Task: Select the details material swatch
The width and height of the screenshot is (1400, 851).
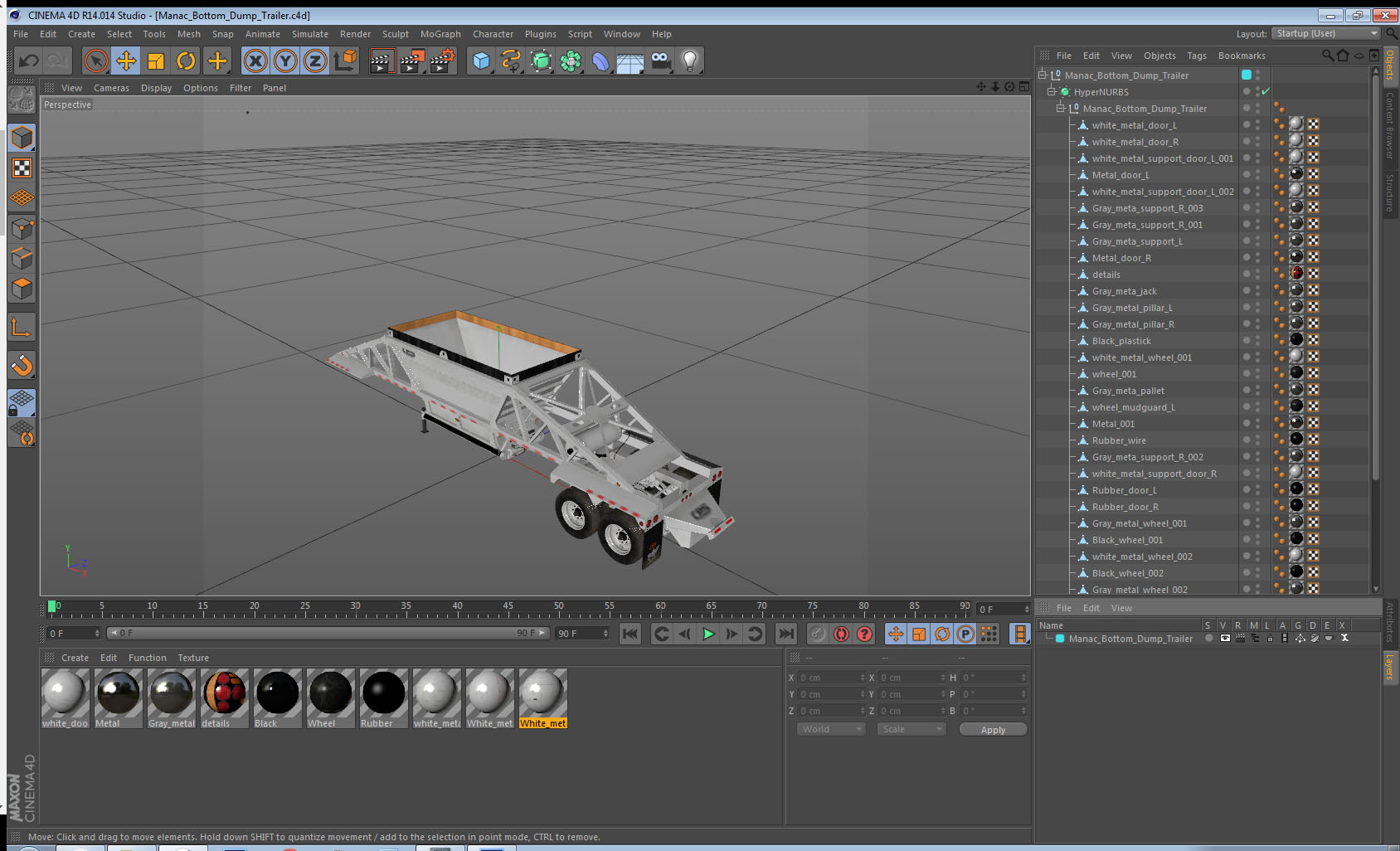Action: coord(224,698)
